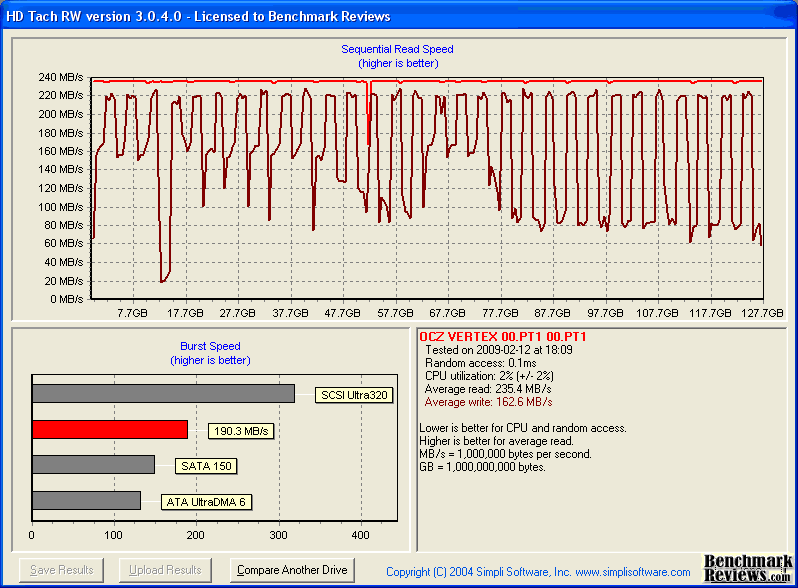This screenshot has width=798, height=588.
Task: Click the 7.7GB axis label
Action: pyautogui.click(x=132, y=313)
